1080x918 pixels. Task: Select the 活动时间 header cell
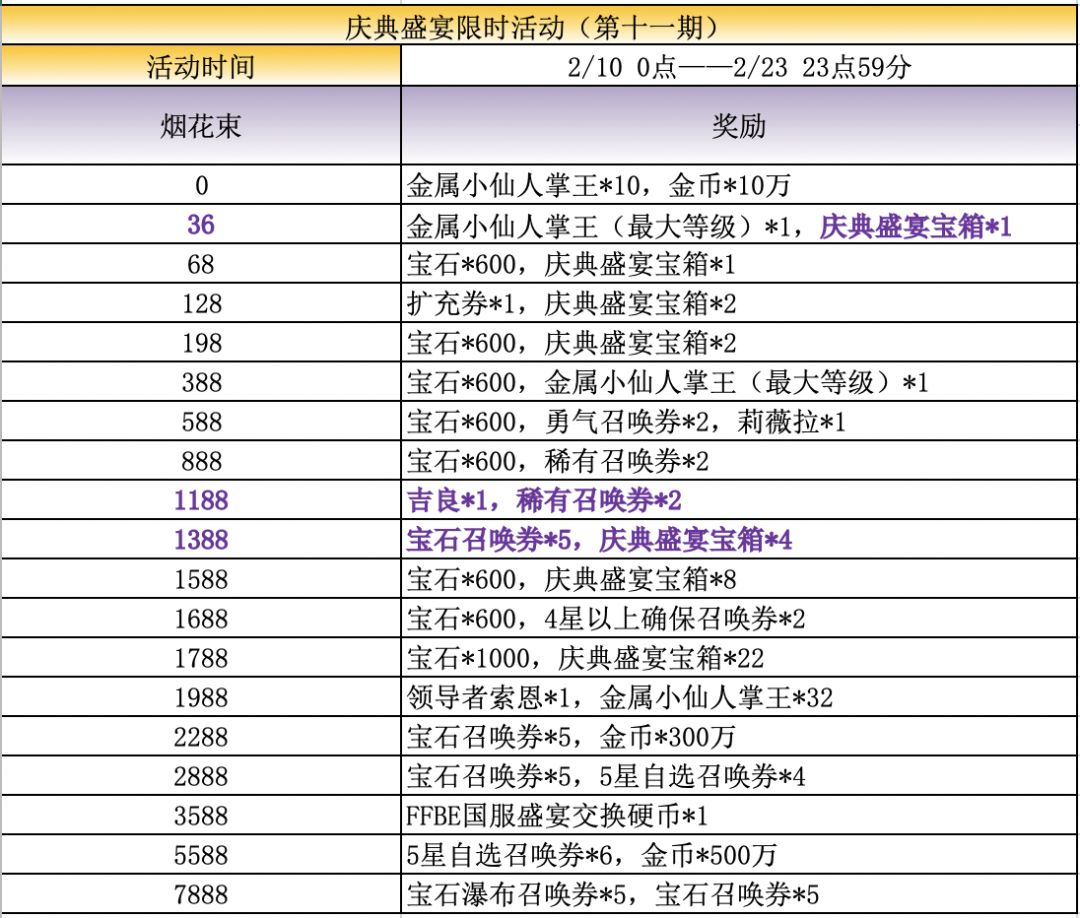point(200,67)
